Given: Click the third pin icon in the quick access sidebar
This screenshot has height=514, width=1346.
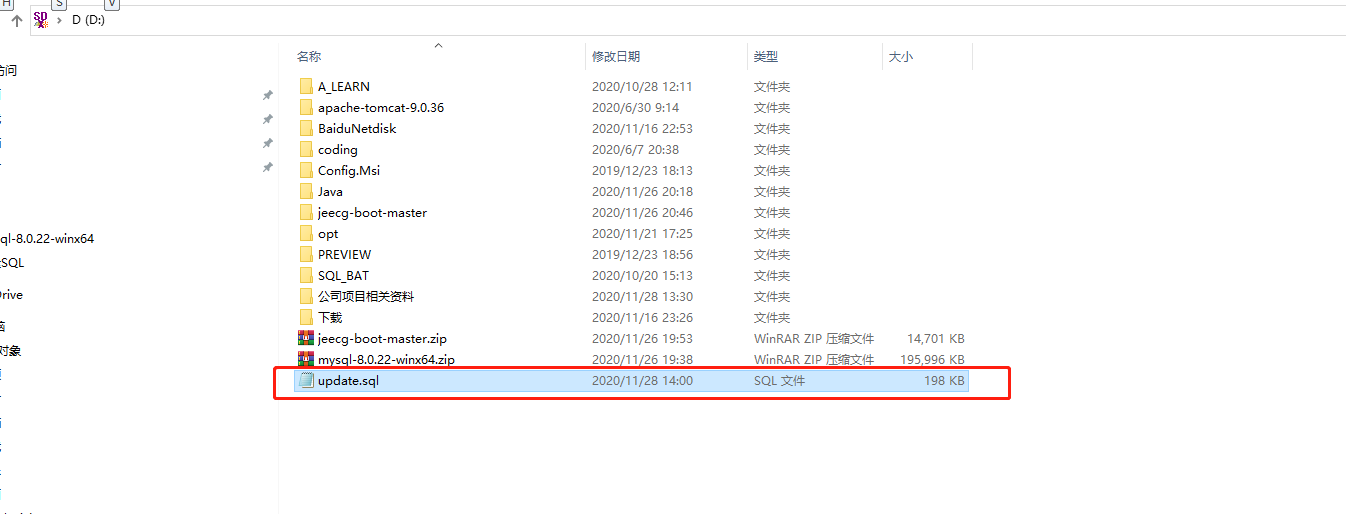Looking at the screenshot, I should coord(267,143).
